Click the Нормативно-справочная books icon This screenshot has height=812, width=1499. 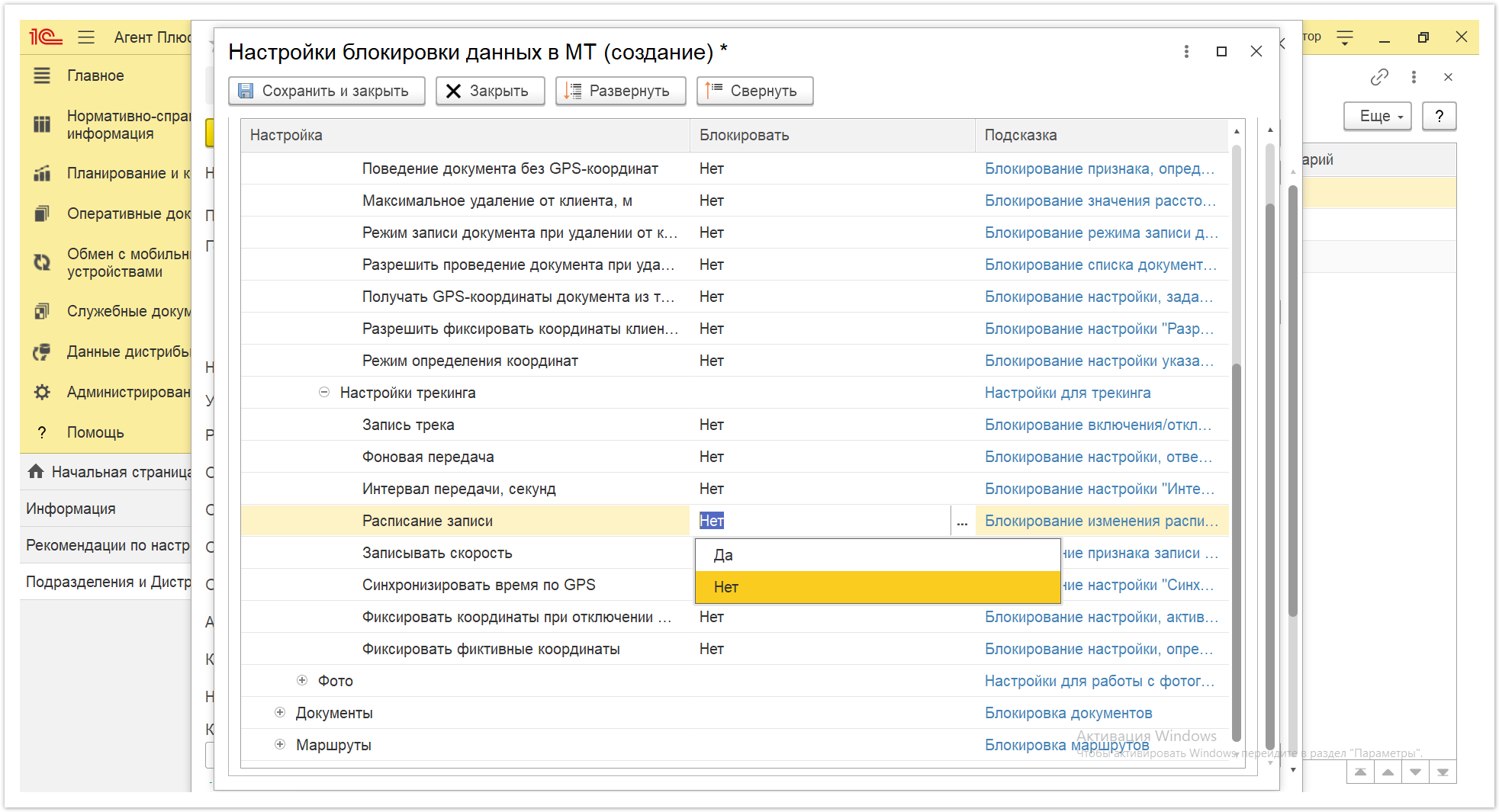[42, 124]
